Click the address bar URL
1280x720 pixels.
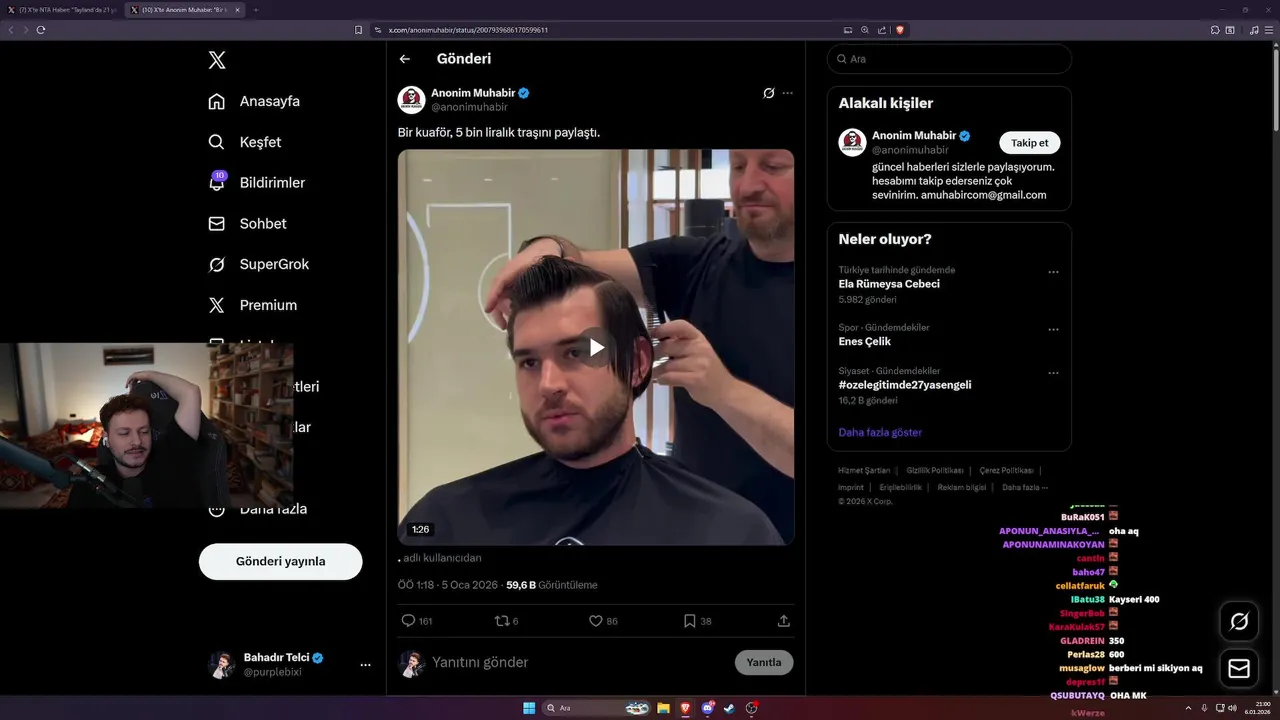[x=468, y=30]
